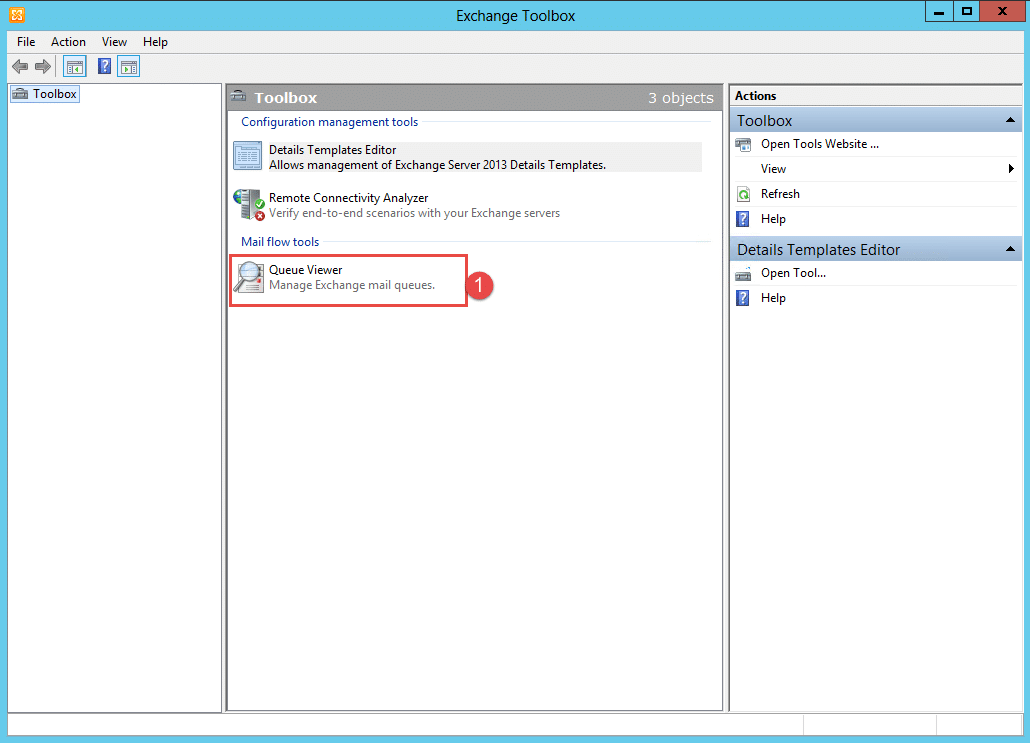
Task: Open the File menu
Action: tap(26, 41)
